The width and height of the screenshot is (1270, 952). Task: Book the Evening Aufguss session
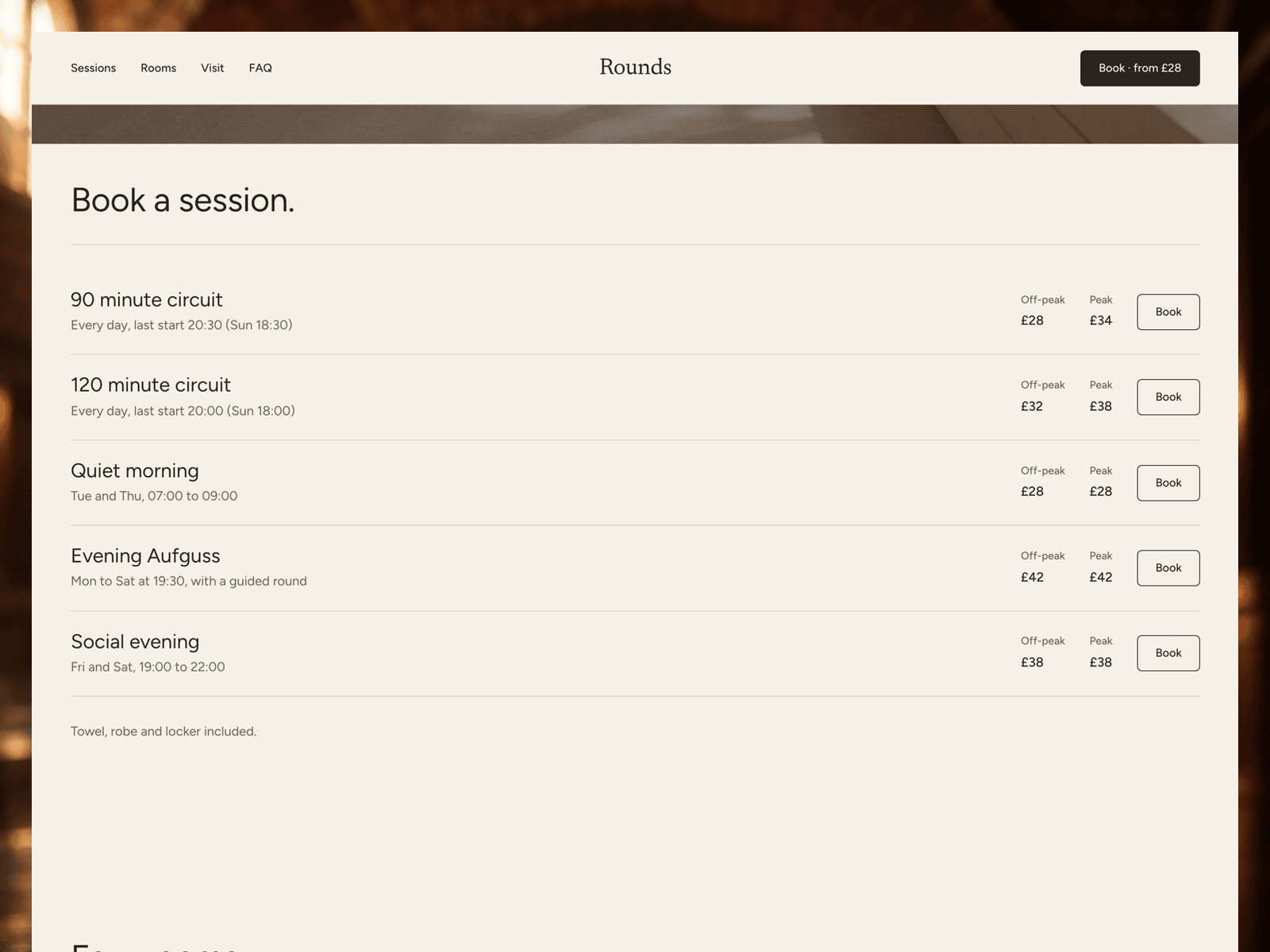pyautogui.click(x=1168, y=568)
